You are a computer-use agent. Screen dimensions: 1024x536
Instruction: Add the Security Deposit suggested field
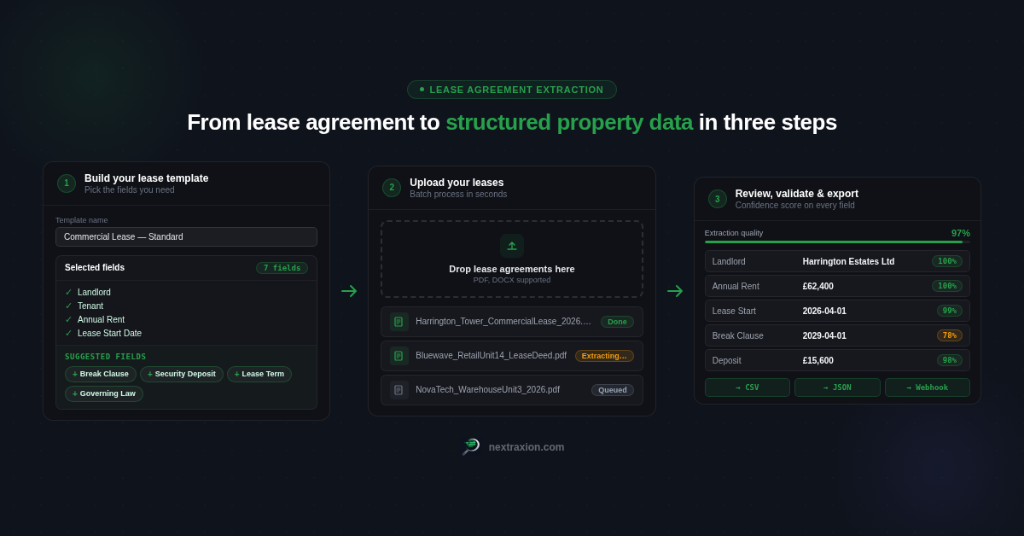[x=182, y=374]
